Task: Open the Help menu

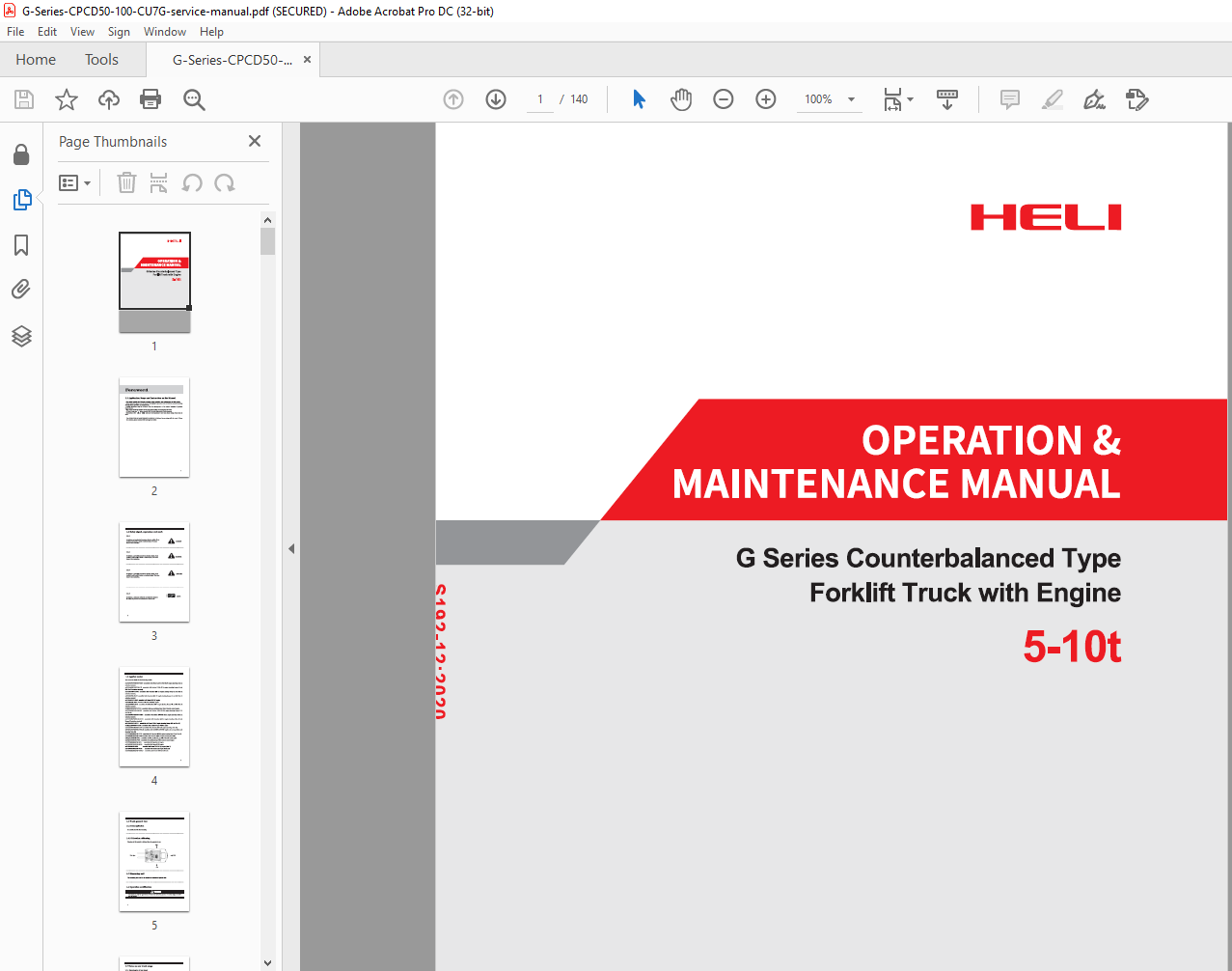Action: coord(211,32)
